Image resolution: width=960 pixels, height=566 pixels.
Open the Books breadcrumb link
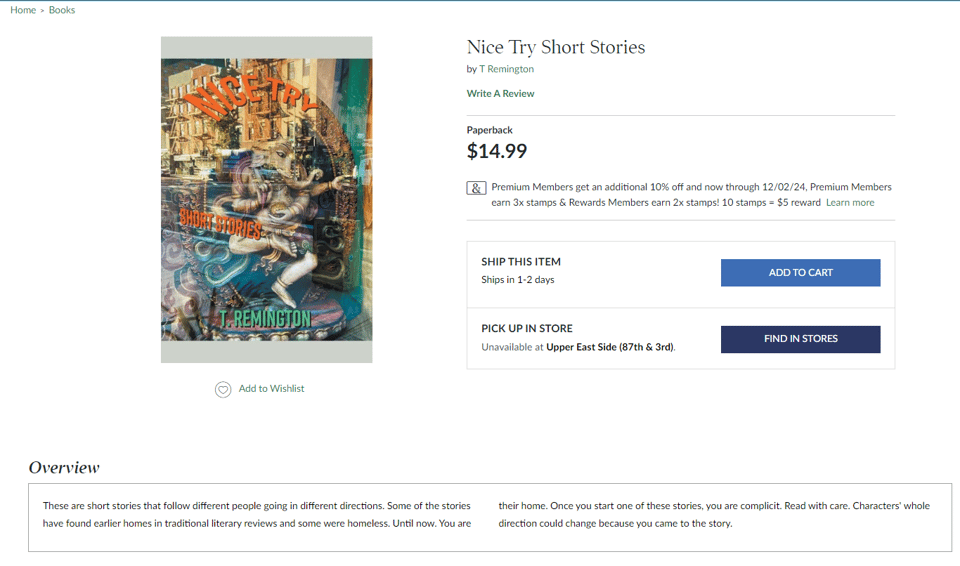coord(62,10)
